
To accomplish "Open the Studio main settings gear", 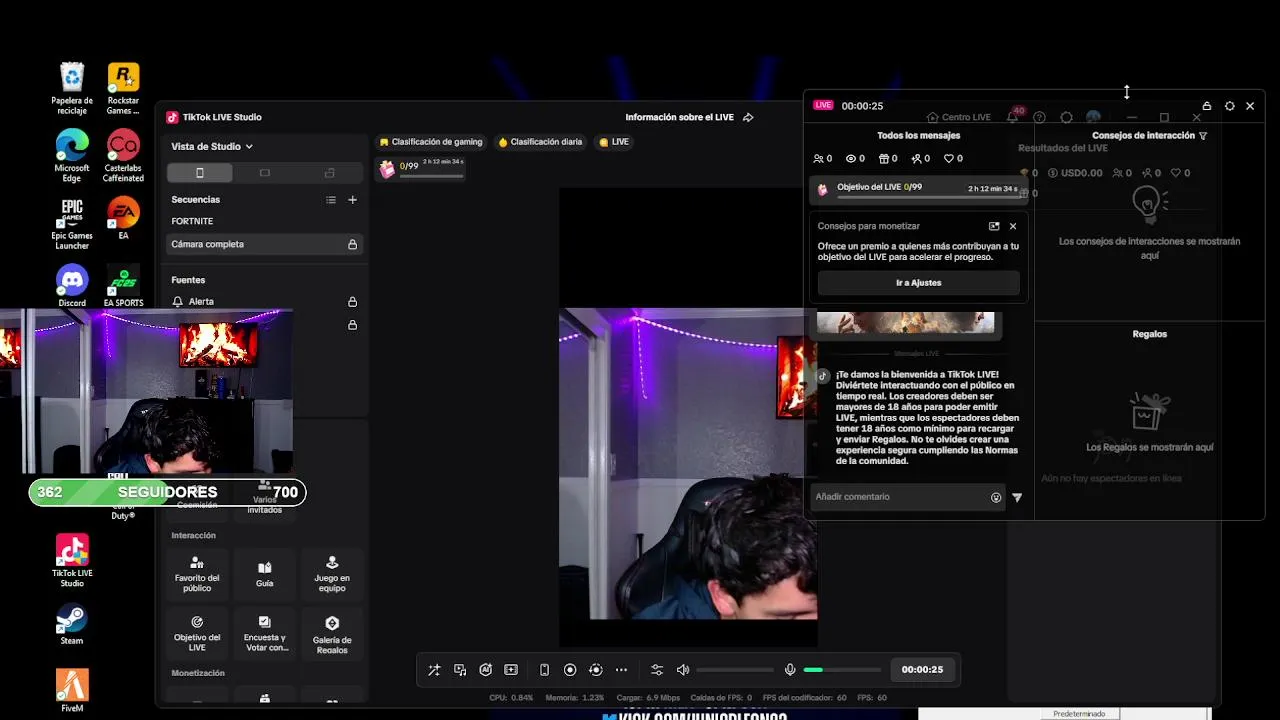I will (x=1067, y=117).
